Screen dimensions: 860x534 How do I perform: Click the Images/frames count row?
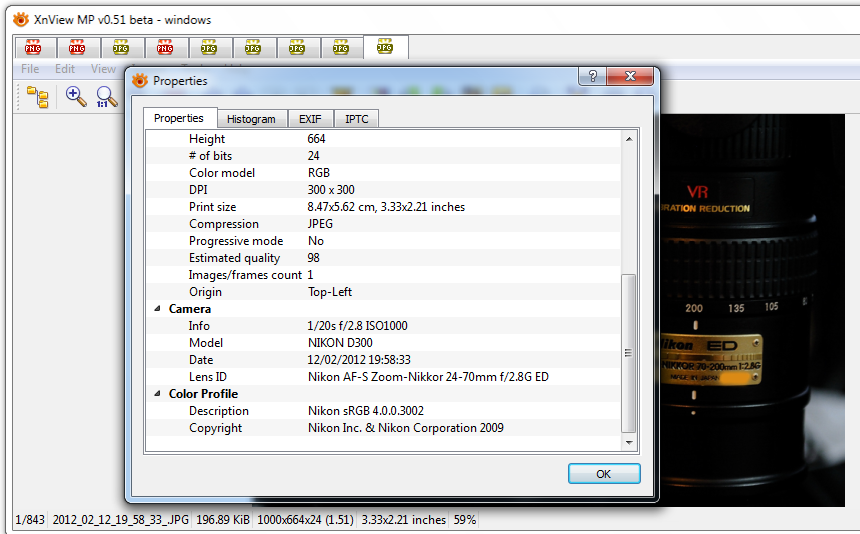click(x=383, y=275)
